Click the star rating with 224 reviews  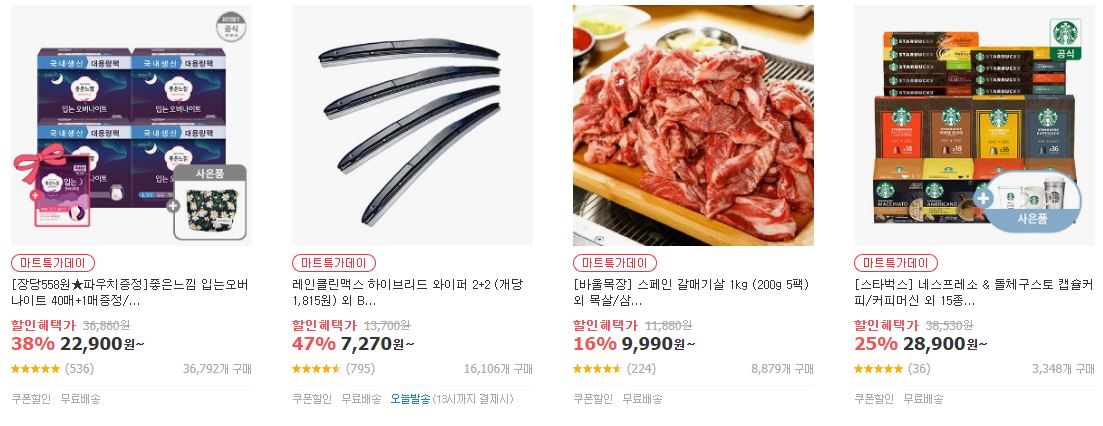coord(597,368)
